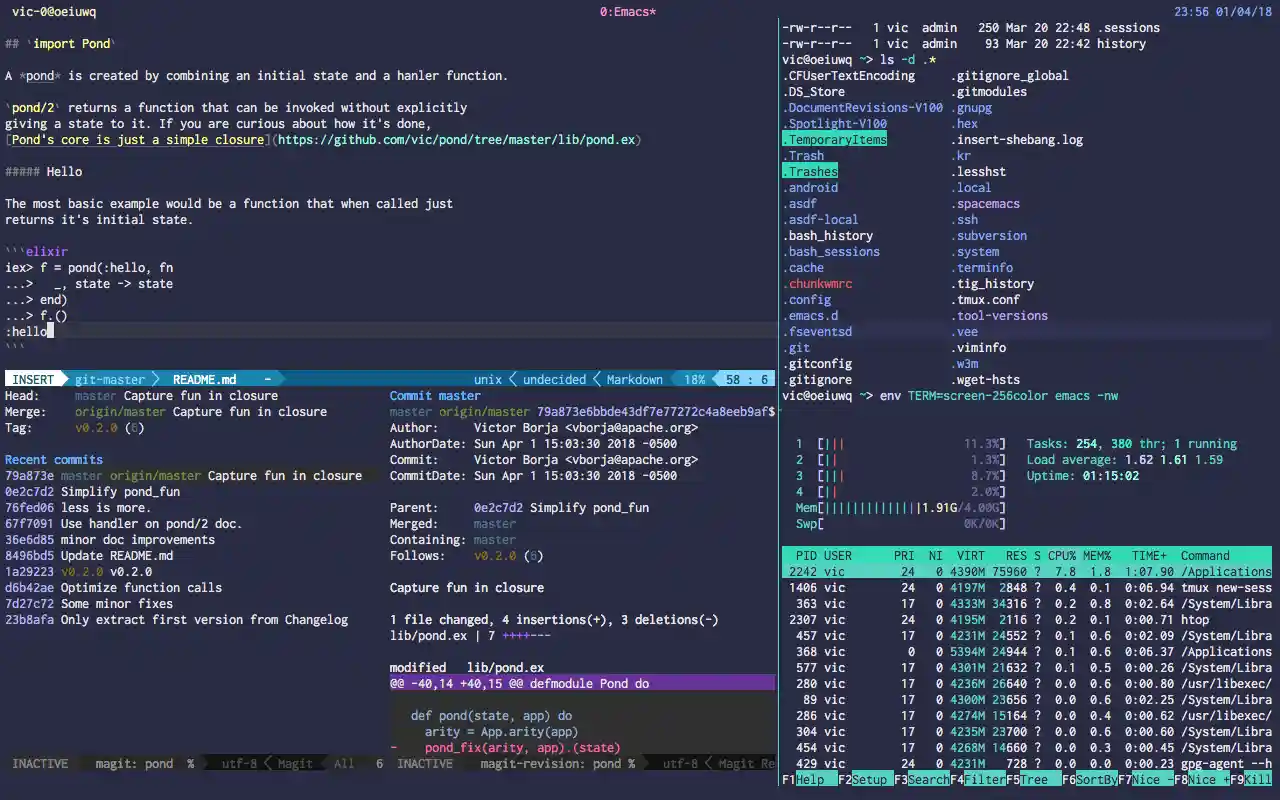This screenshot has width=1280, height=800.
Task: Sort htop by the PID column header
Action: coord(806,555)
